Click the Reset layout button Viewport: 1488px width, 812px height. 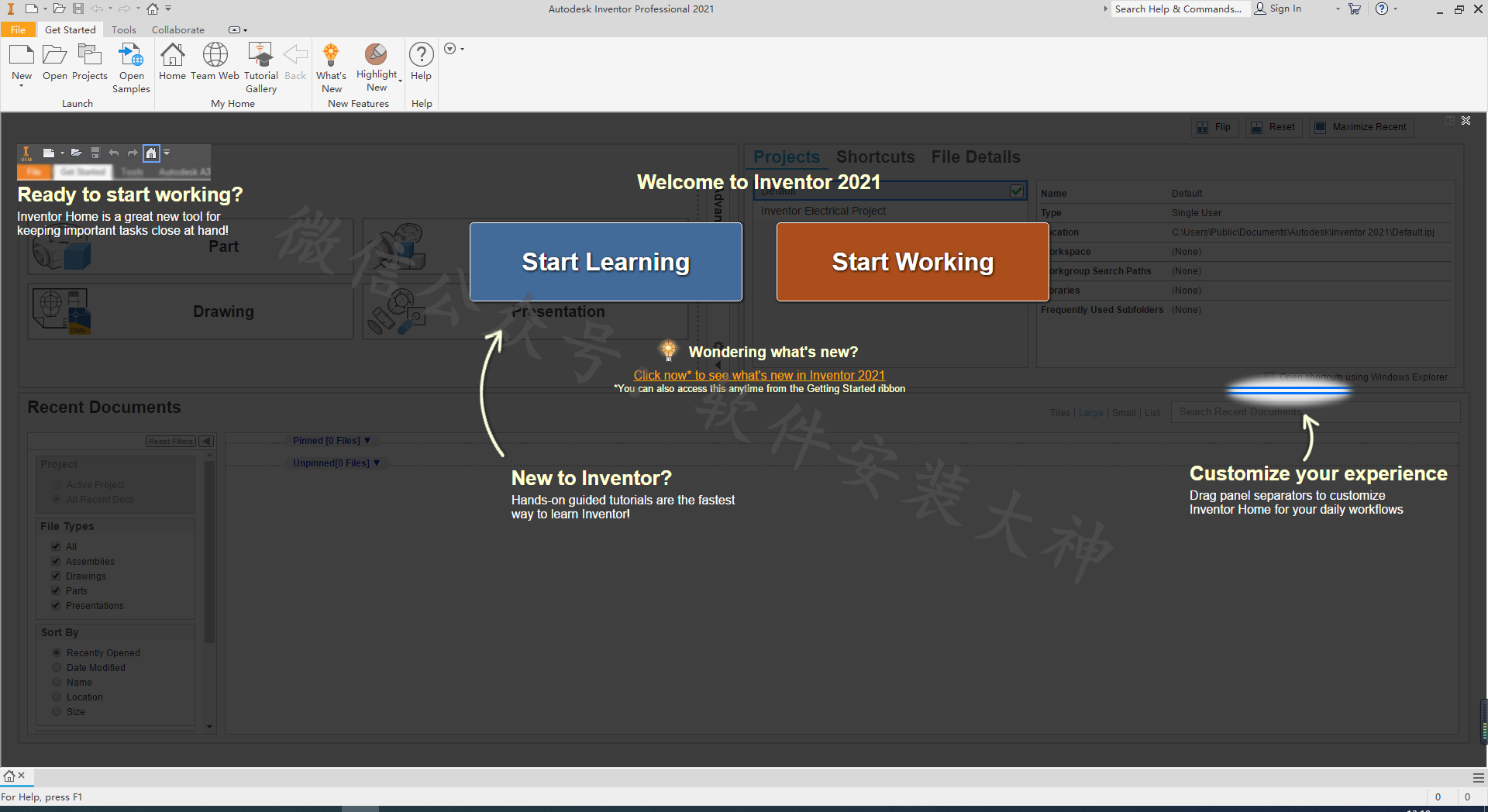click(1273, 127)
